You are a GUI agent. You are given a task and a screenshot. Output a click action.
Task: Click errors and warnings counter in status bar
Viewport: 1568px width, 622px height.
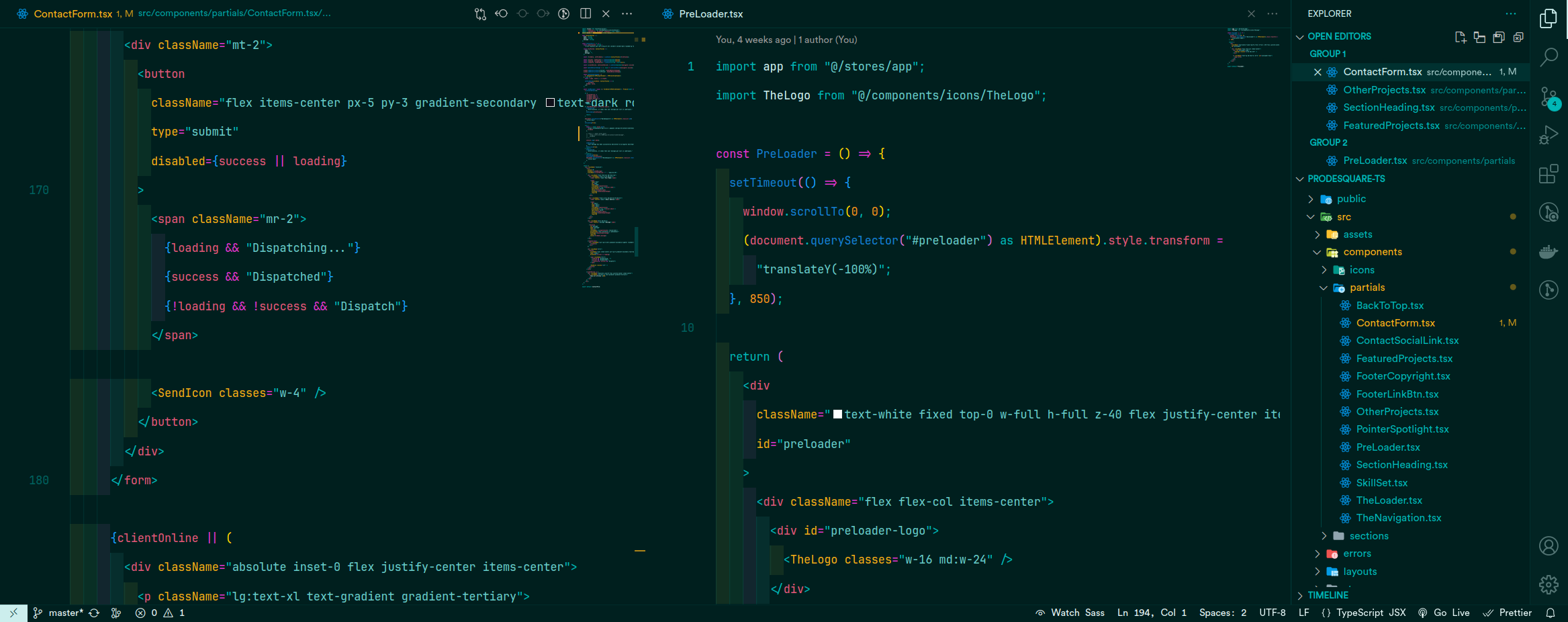[160, 613]
